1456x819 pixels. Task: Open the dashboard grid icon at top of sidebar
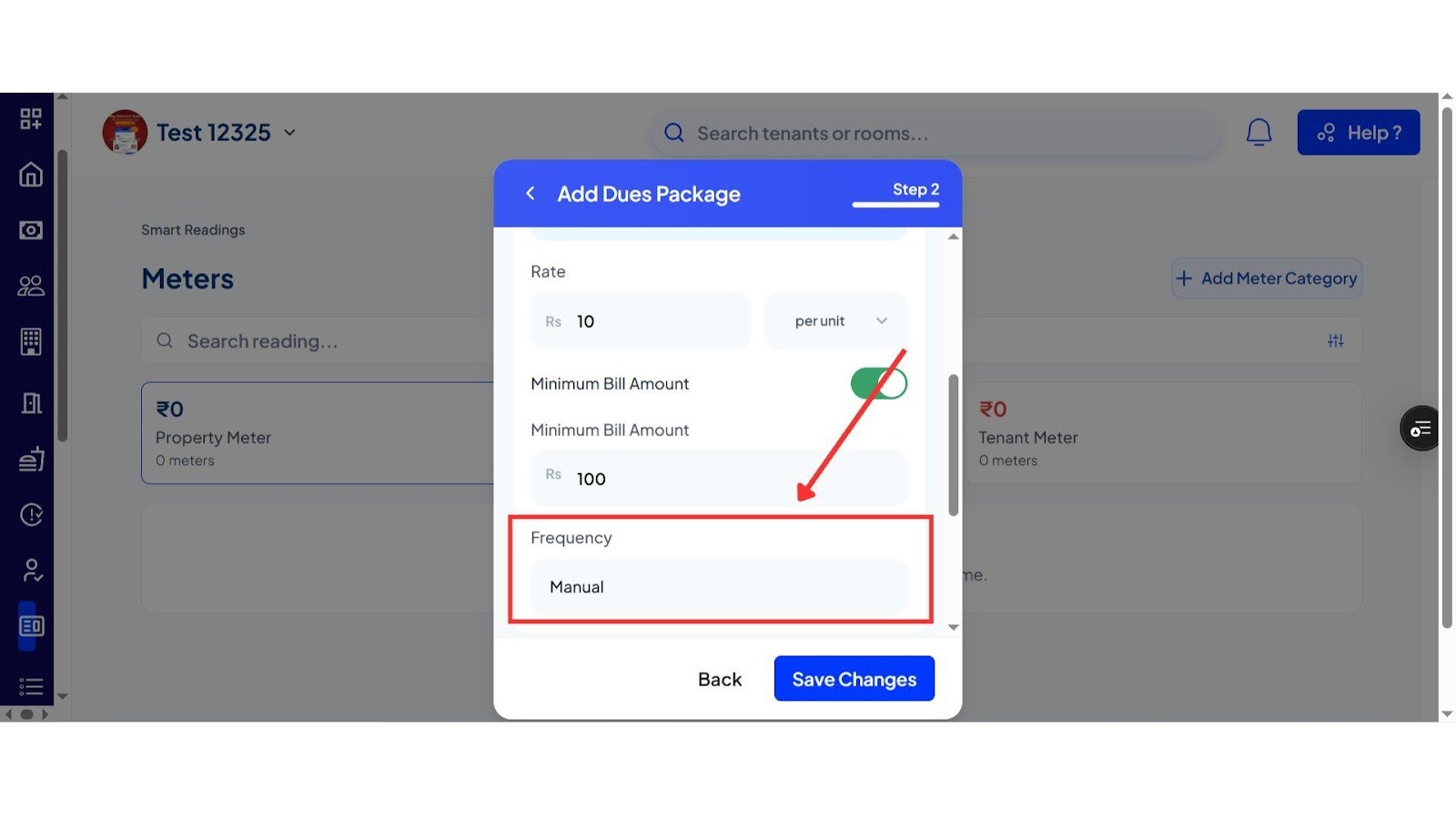31,118
